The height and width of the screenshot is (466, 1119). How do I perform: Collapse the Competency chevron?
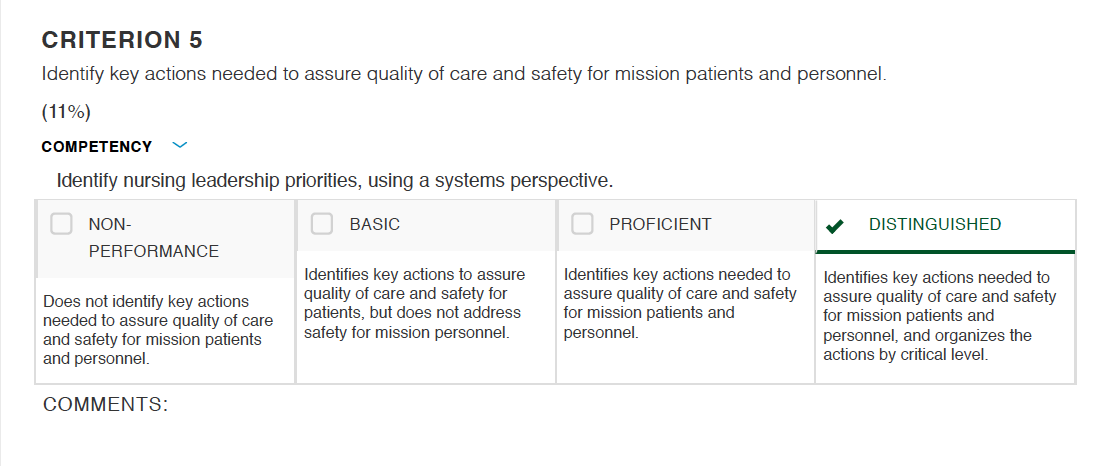point(180,146)
